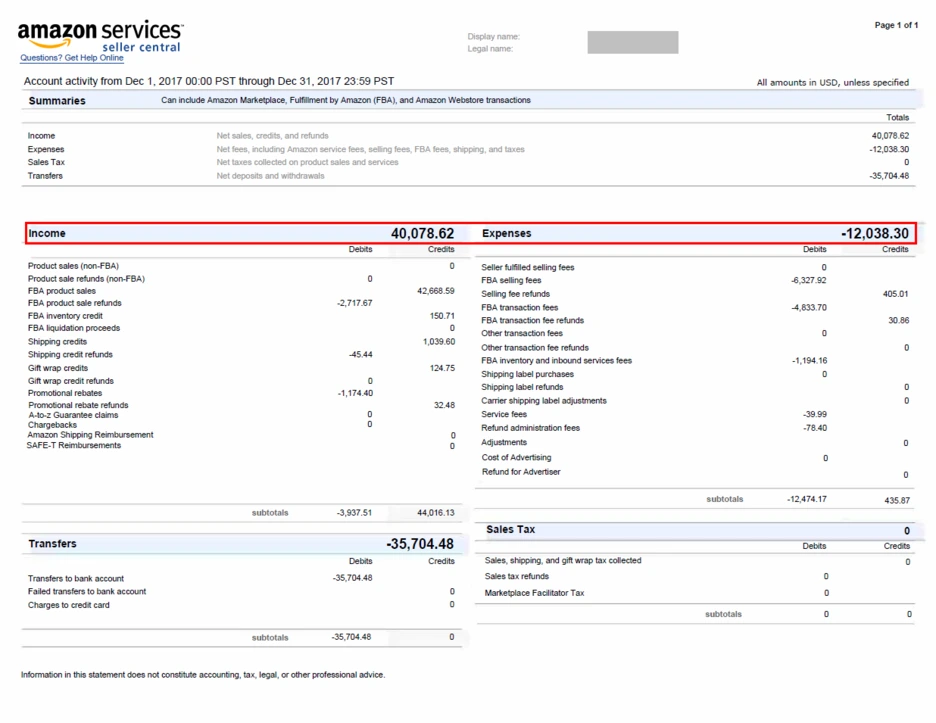Image resolution: width=936 pixels, height=723 pixels.
Task: Click the Transfers section total -35,704.48
Action: point(420,544)
